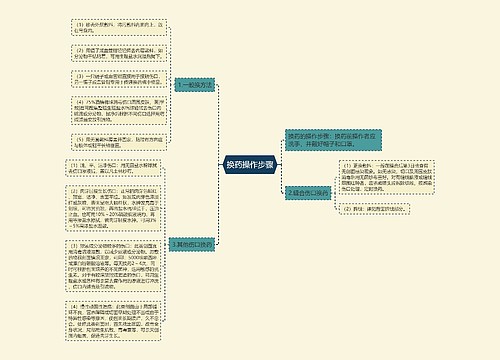The height and width of the screenshot is (360, 500).
Task: Click dotted connector right of 2.缝合伤口换药 node
Action: point(335,193)
